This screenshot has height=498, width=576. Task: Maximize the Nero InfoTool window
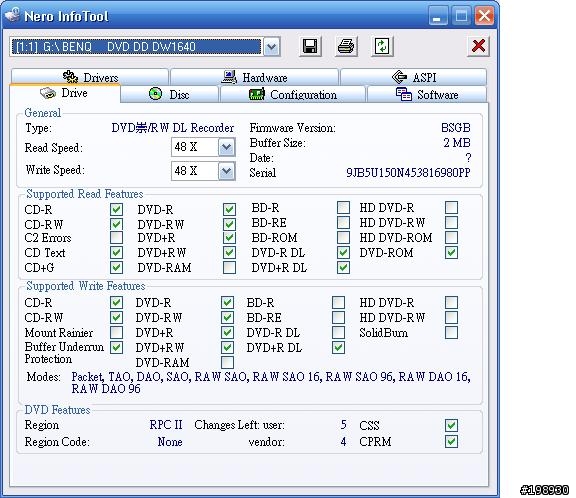click(461, 16)
